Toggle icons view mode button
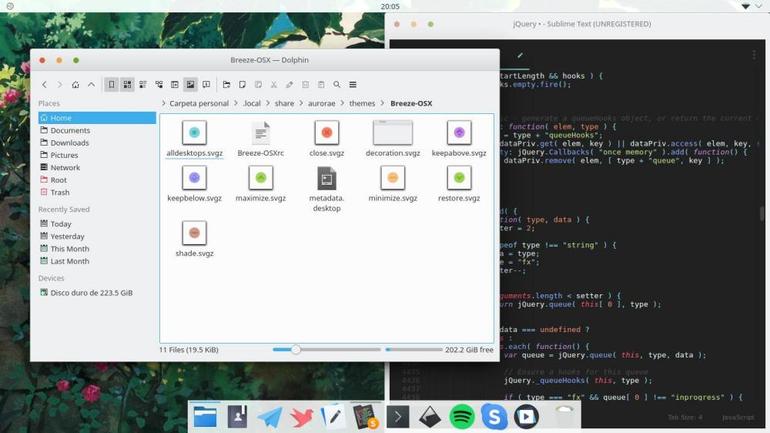The width and height of the screenshot is (770, 433). point(127,84)
